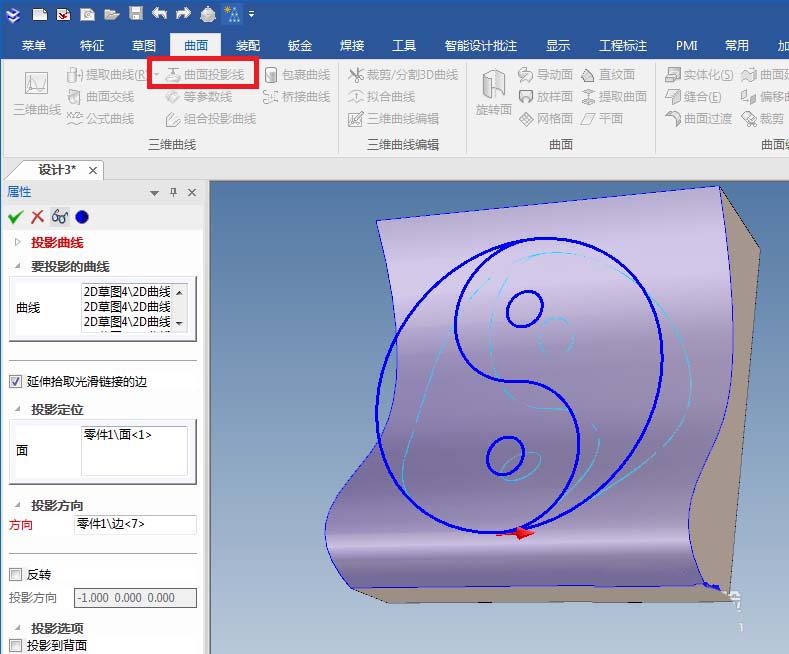Click the 组合投影曲线 tool

point(211,119)
